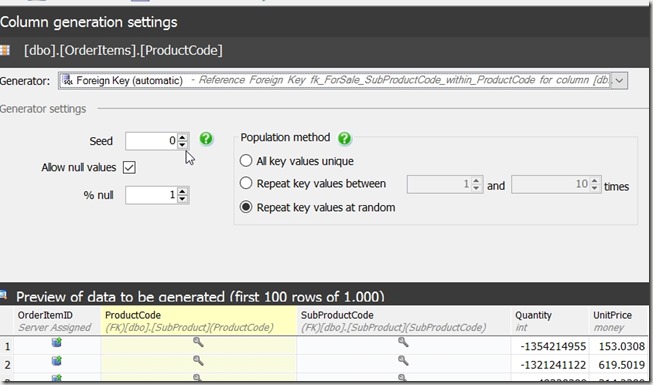Select the UnitPrice cell 153.0308

click(x=619, y=346)
